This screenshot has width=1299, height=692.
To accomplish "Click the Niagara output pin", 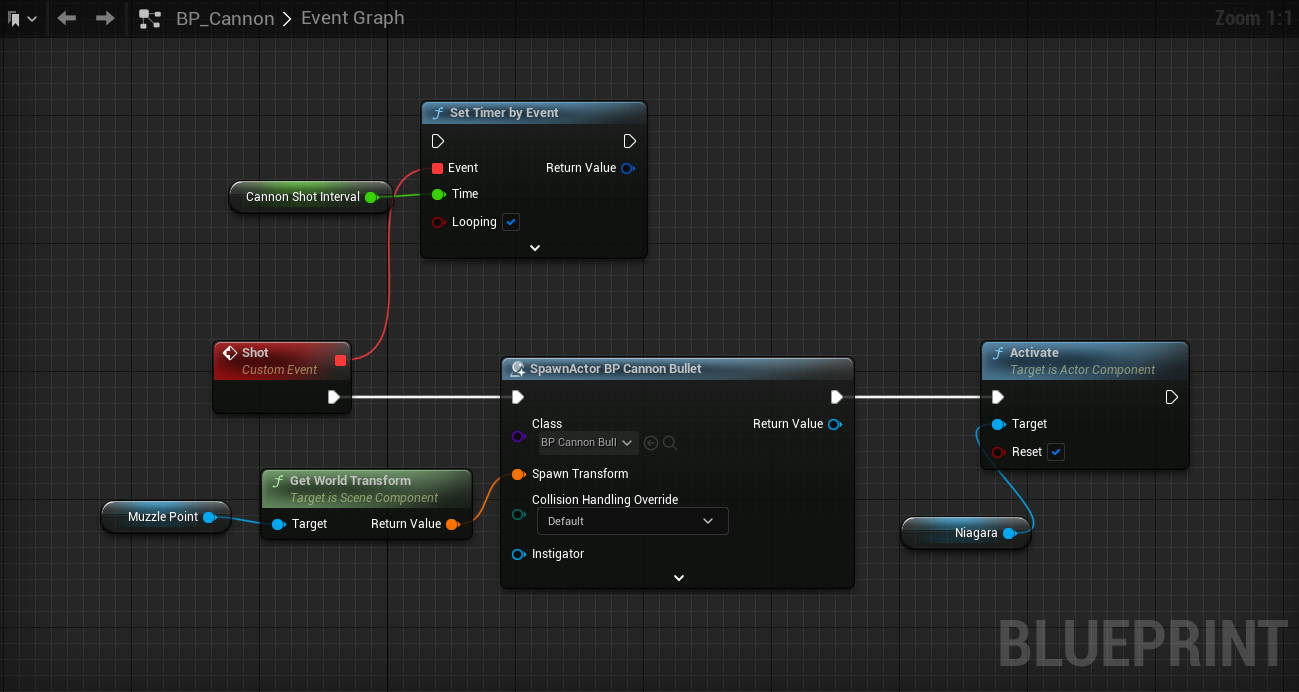I will [1010, 533].
